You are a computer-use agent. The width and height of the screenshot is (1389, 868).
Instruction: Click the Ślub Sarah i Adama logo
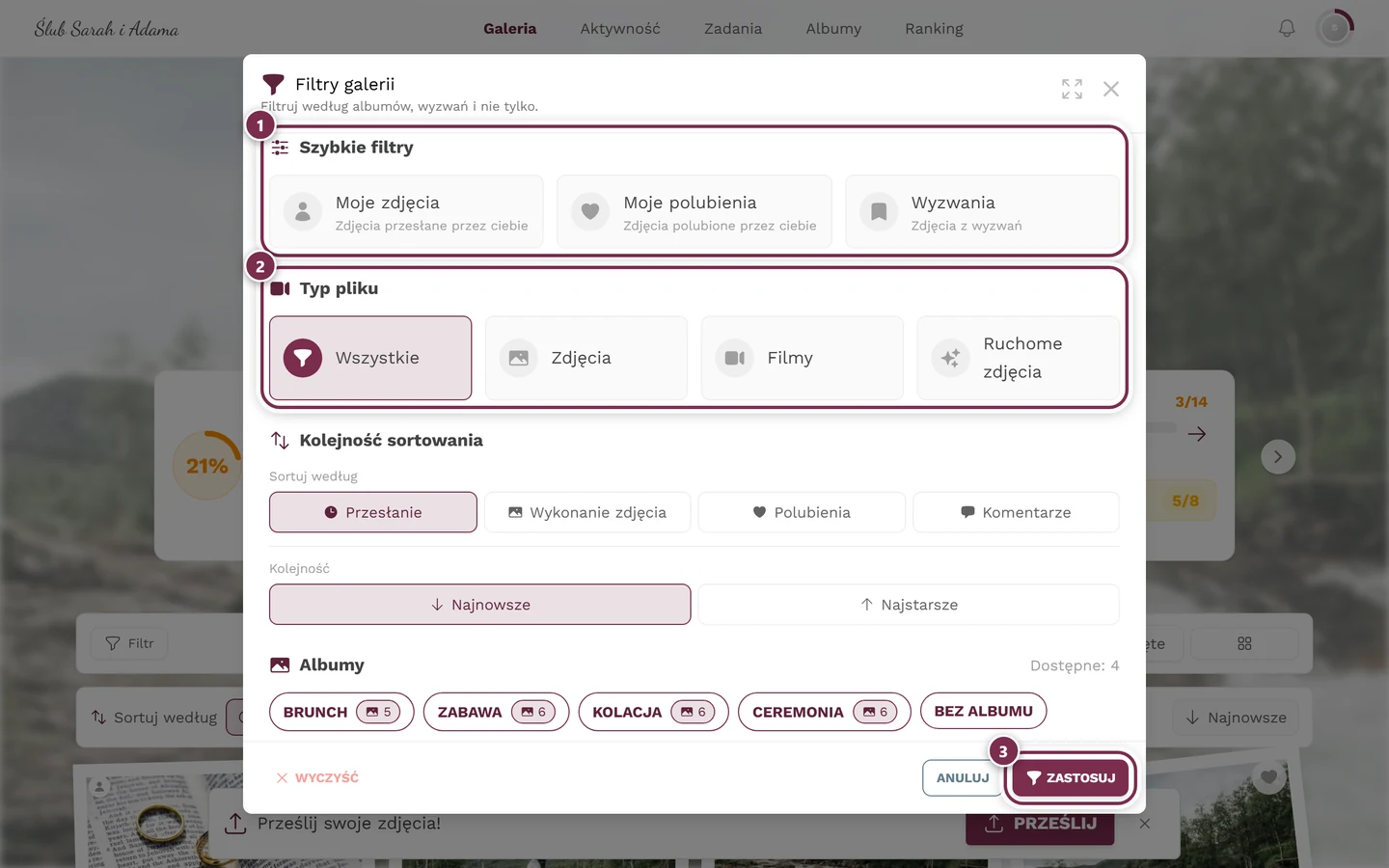tap(106, 29)
